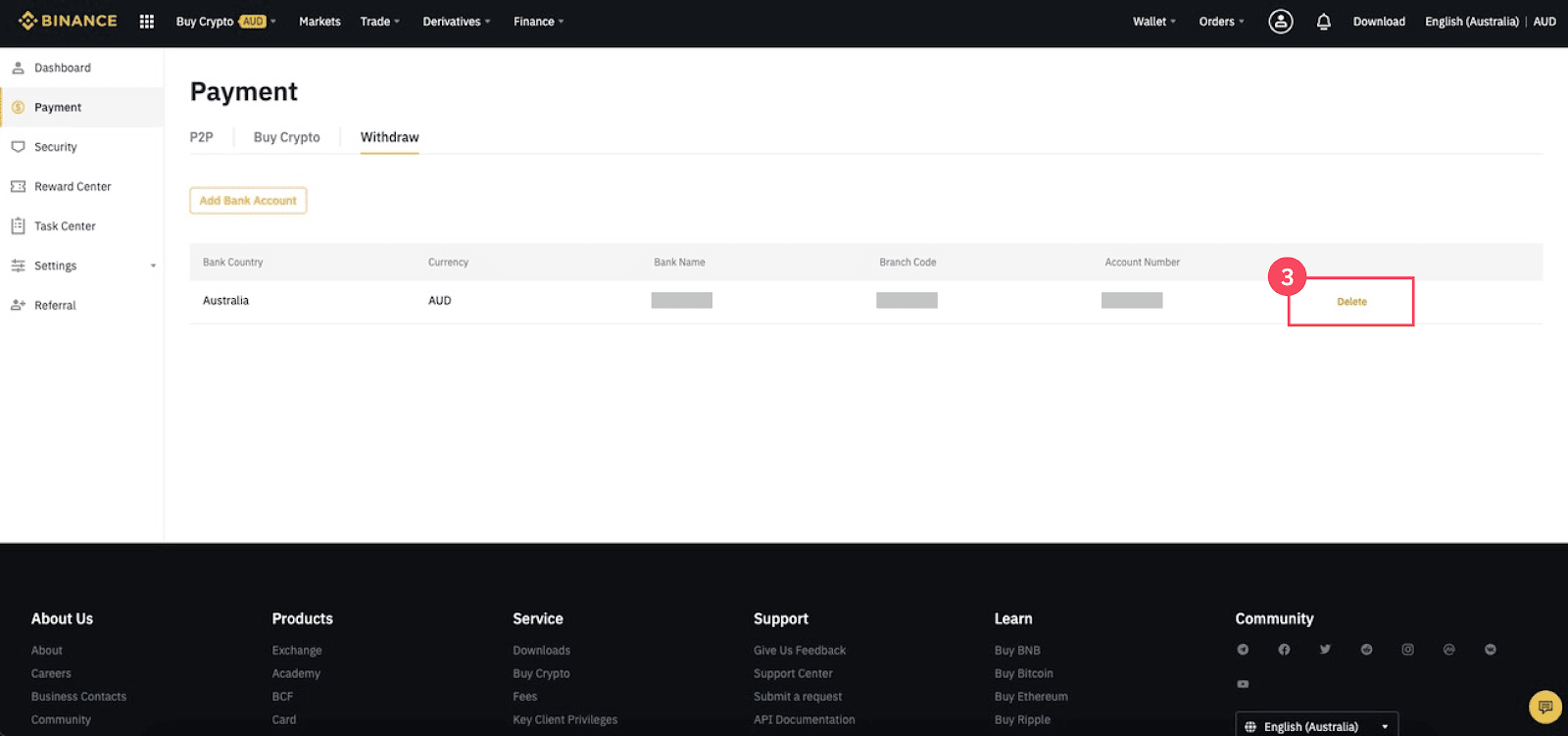Open the Twitter community icon
Image resolution: width=1568 pixels, height=736 pixels.
pyautogui.click(x=1325, y=650)
